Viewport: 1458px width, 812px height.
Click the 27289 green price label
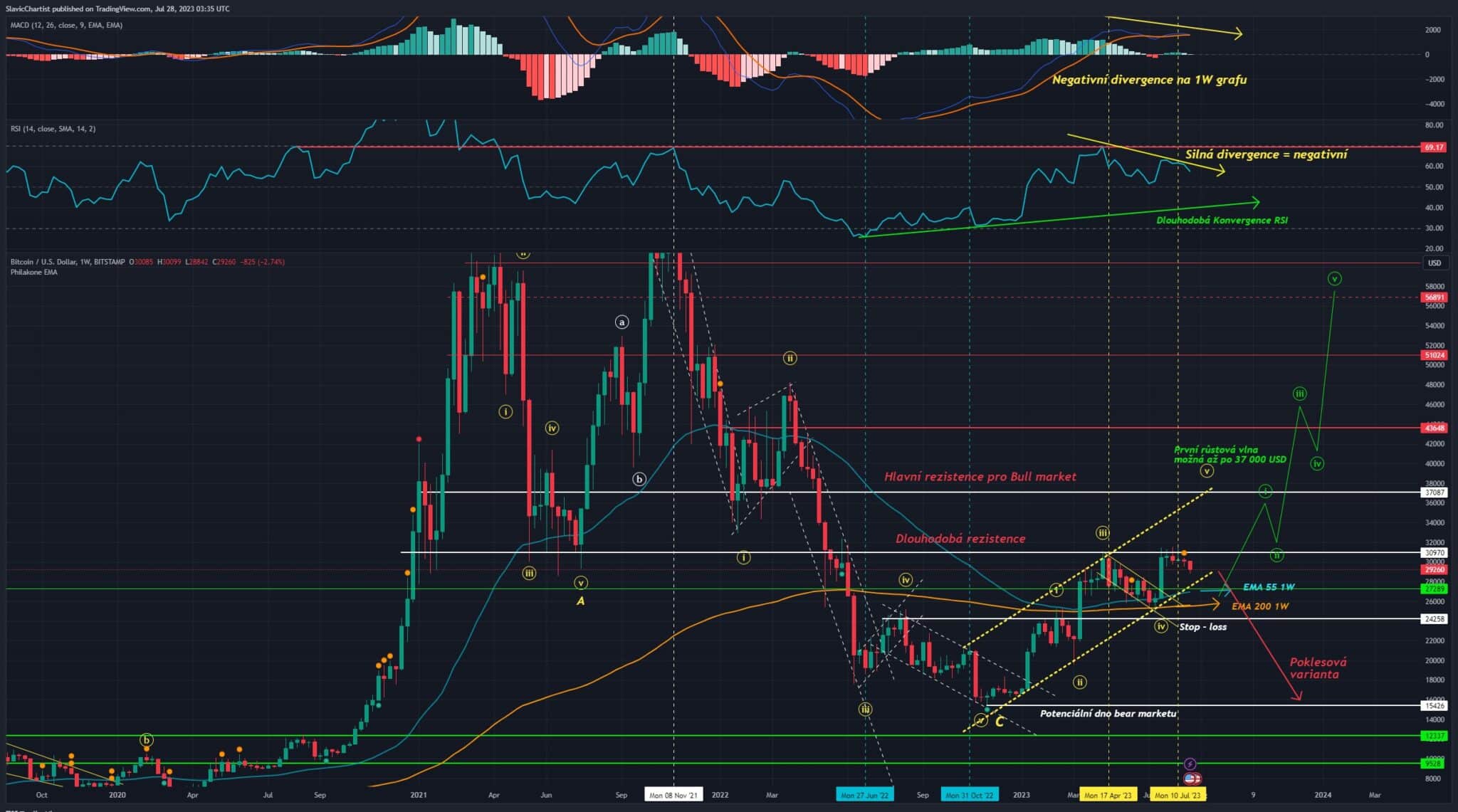pyautogui.click(x=1434, y=589)
